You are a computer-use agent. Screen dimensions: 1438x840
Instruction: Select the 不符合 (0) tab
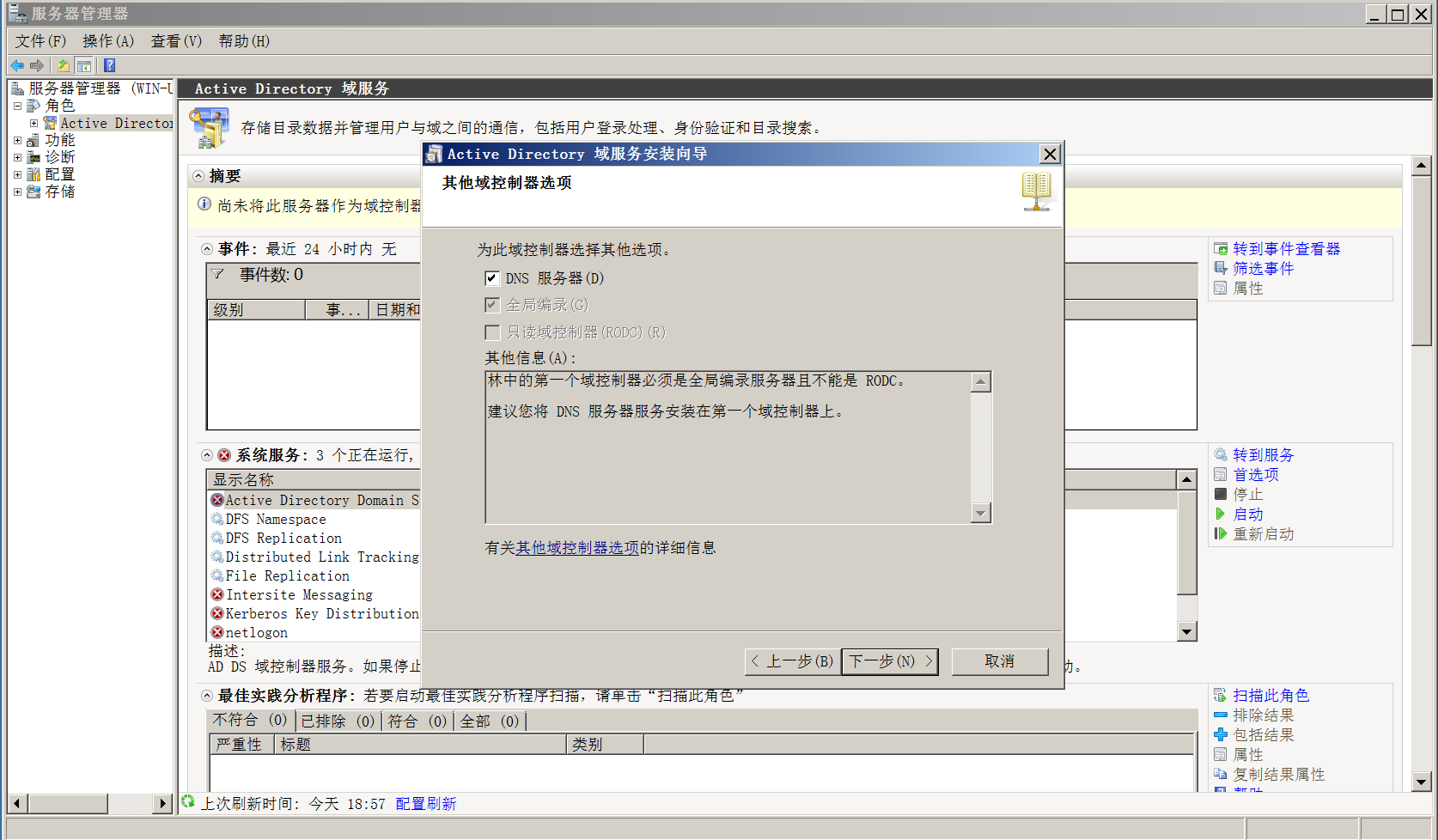coord(250,721)
